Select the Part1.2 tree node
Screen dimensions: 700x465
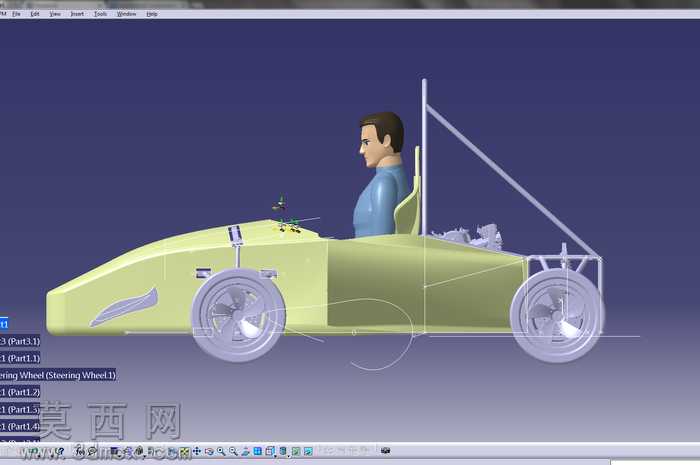(20, 392)
